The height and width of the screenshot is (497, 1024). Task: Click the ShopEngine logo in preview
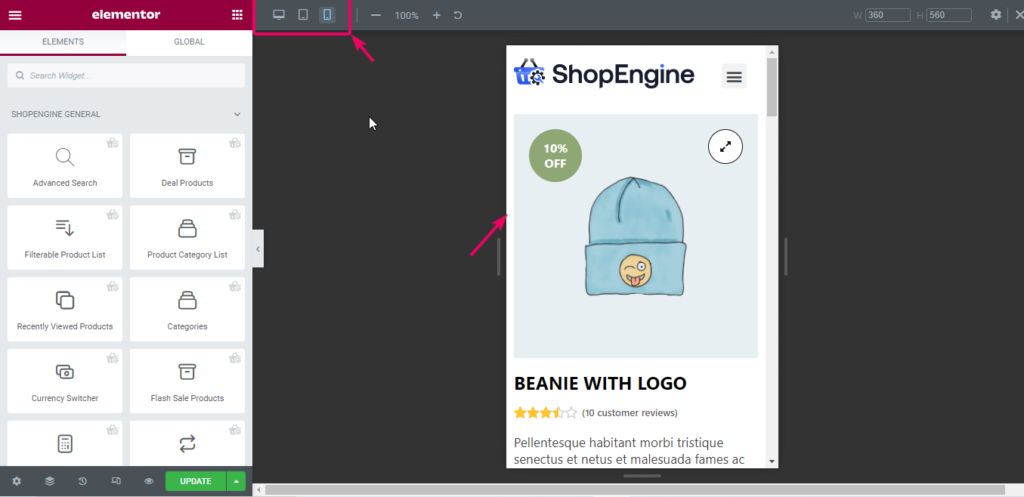click(x=604, y=74)
